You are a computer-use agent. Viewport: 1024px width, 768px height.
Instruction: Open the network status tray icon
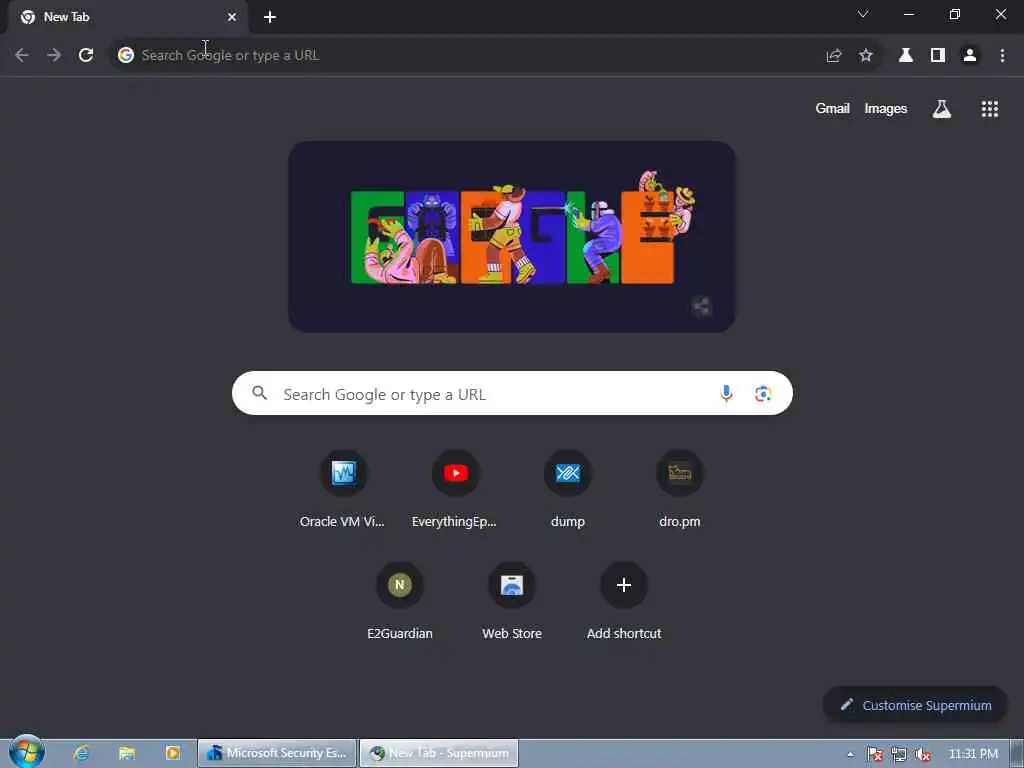(x=899, y=754)
